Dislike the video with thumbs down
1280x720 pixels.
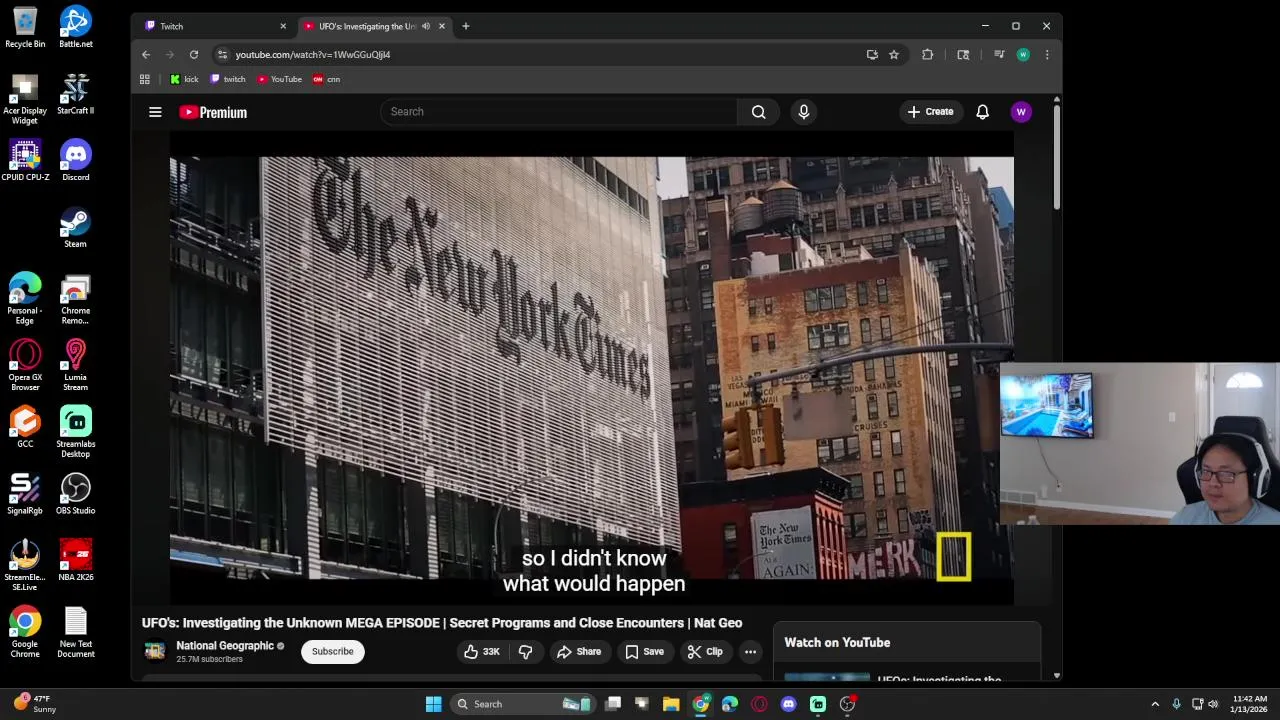[x=525, y=652]
